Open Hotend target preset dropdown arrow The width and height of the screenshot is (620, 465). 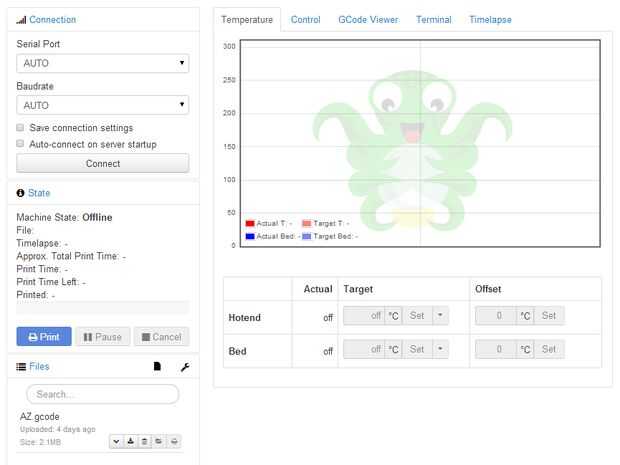click(440, 316)
